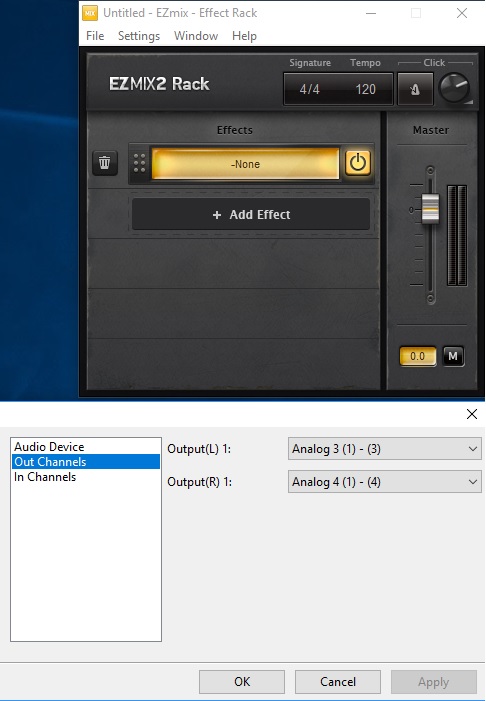
Task: Open the Output(R) 1 dropdown
Action: point(385,482)
